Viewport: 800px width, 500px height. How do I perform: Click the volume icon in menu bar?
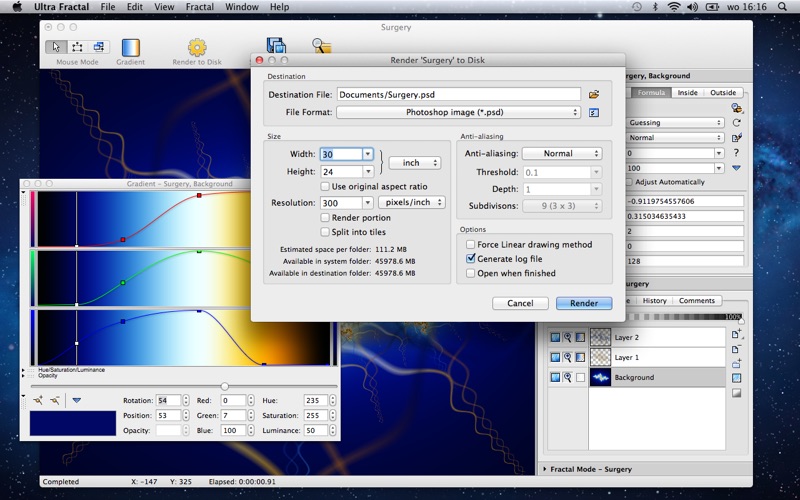[x=692, y=7]
